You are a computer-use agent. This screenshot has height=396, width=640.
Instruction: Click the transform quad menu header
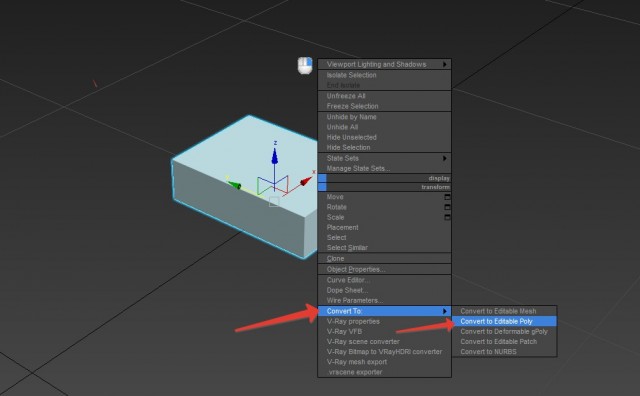pos(384,187)
